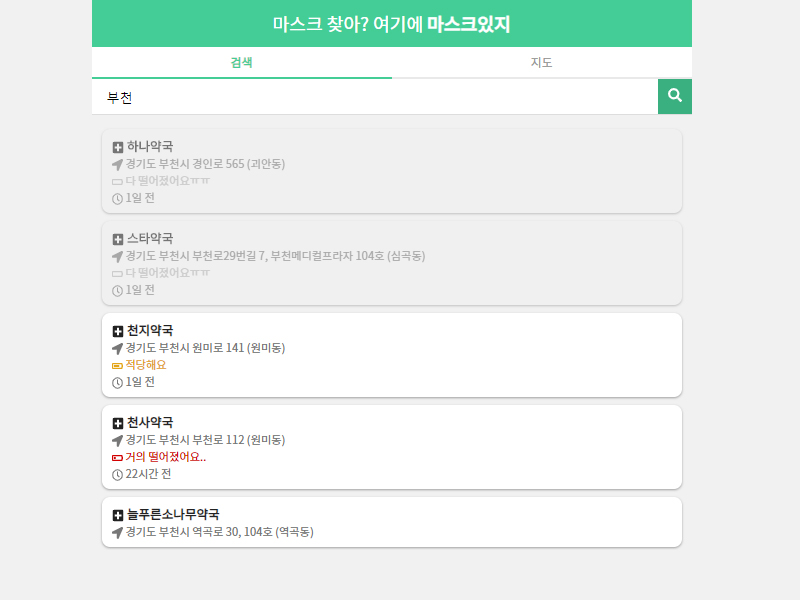Click the clock icon in 천지약국 card
The width and height of the screenshot is (800, 600).
117,383
